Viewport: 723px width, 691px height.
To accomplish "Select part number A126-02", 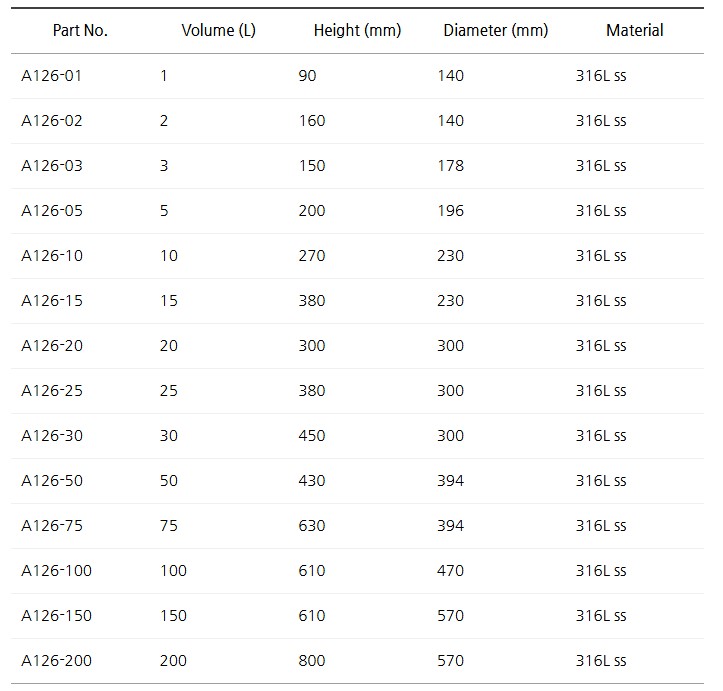I will 52,121.
